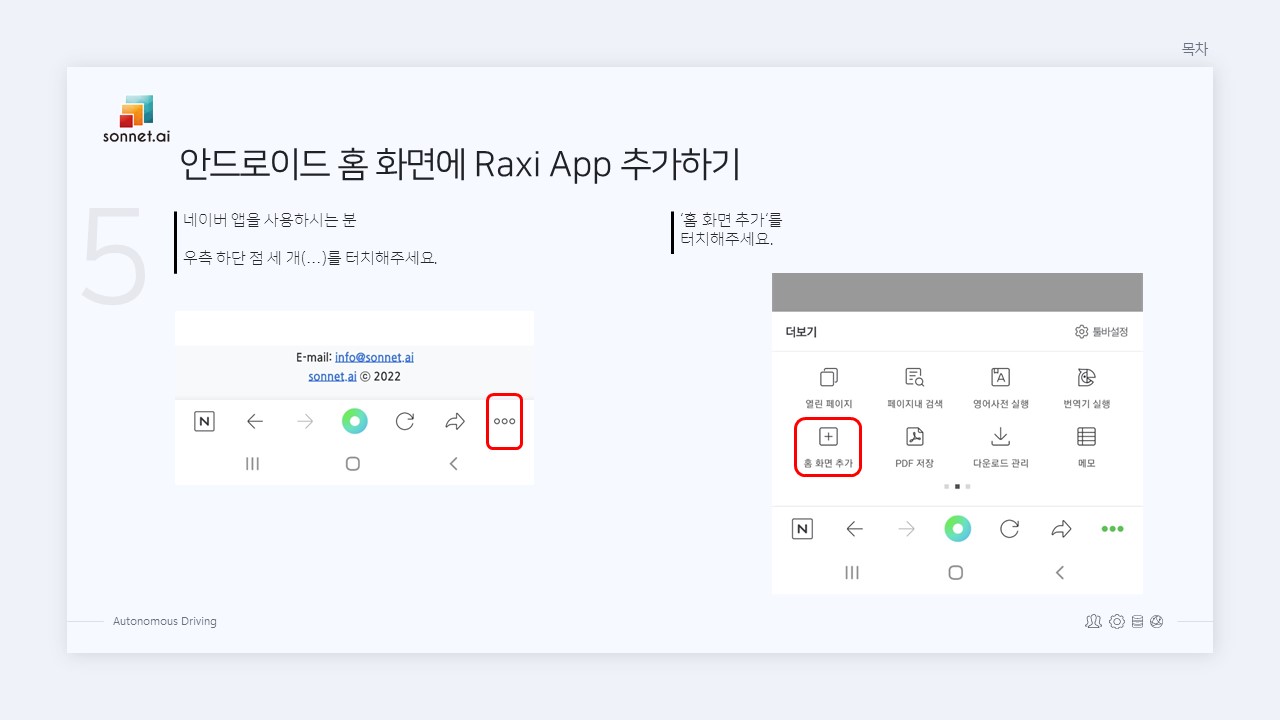Tap the green circle button below 더보기 panel

958,528
